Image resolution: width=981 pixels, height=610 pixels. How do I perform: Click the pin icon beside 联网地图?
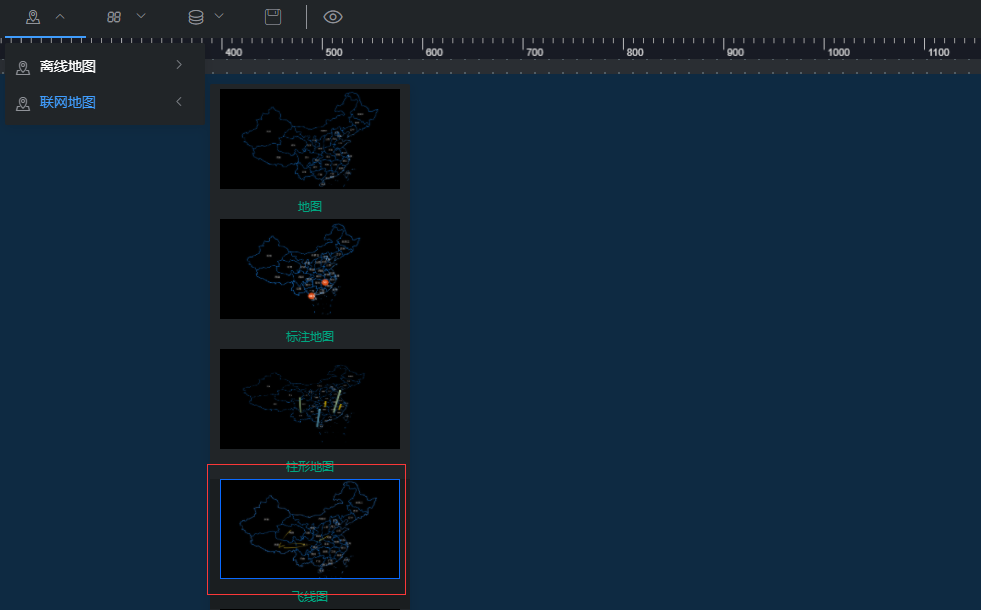tap(23, 104)
